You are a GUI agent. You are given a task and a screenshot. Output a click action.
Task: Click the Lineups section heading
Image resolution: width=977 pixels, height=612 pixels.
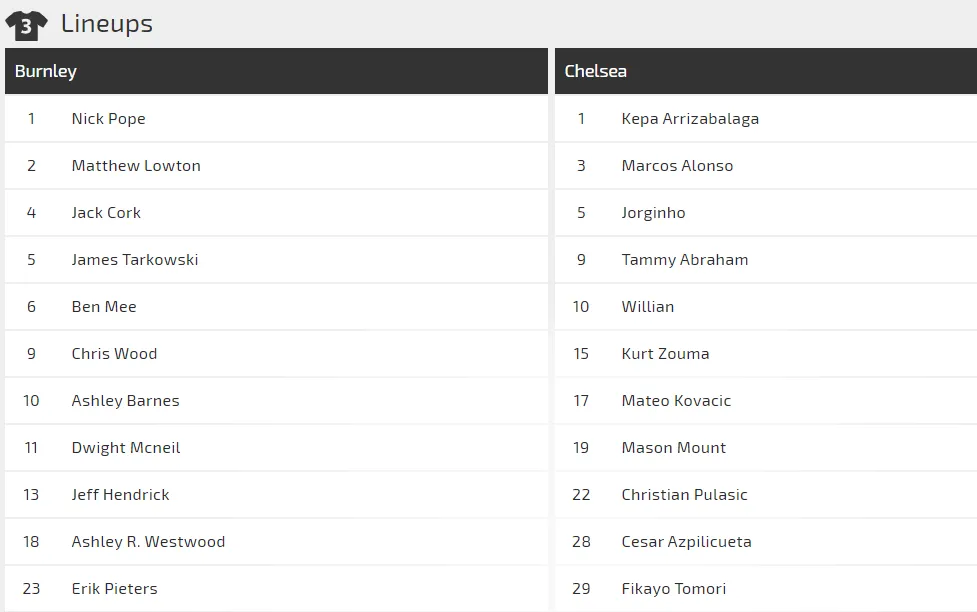pos(106,23)
